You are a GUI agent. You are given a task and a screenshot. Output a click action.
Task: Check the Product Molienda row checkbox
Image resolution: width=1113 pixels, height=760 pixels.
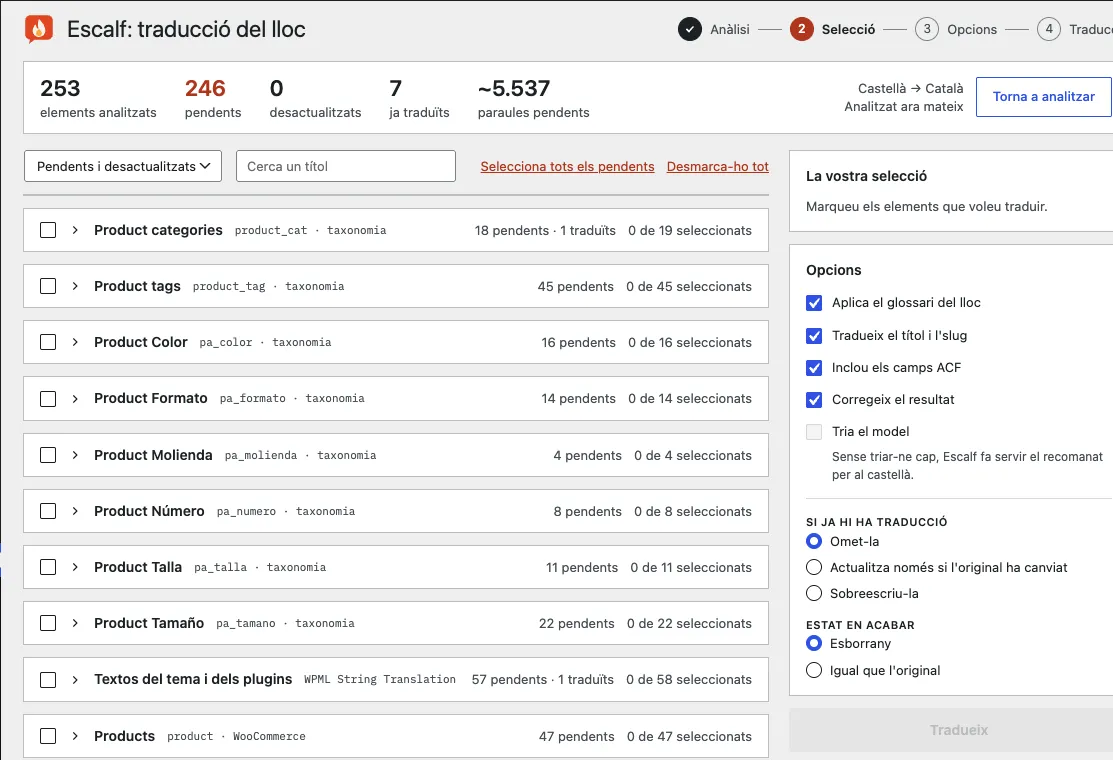[48, 455]
